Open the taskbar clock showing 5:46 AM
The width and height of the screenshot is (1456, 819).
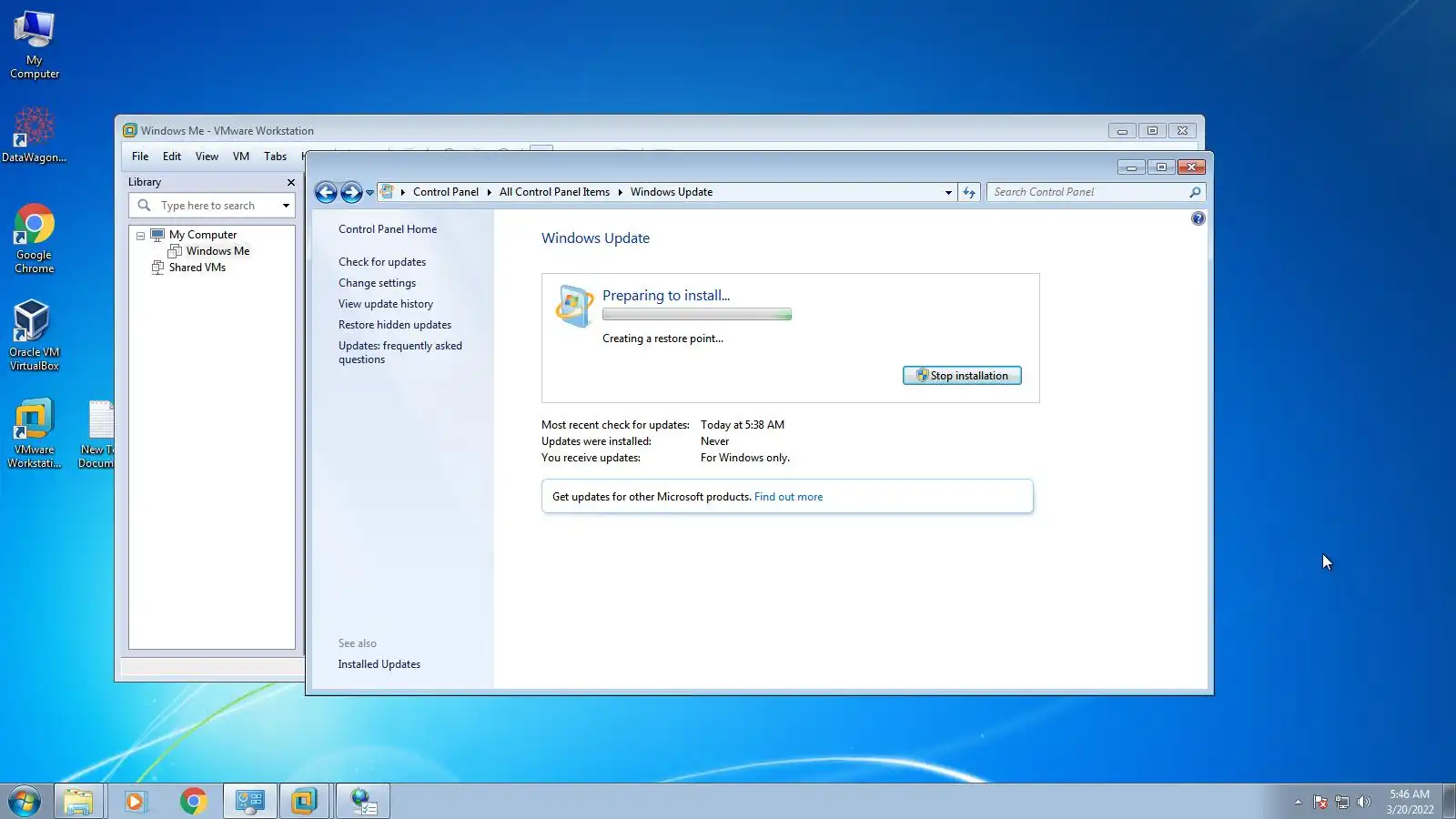1410,802
